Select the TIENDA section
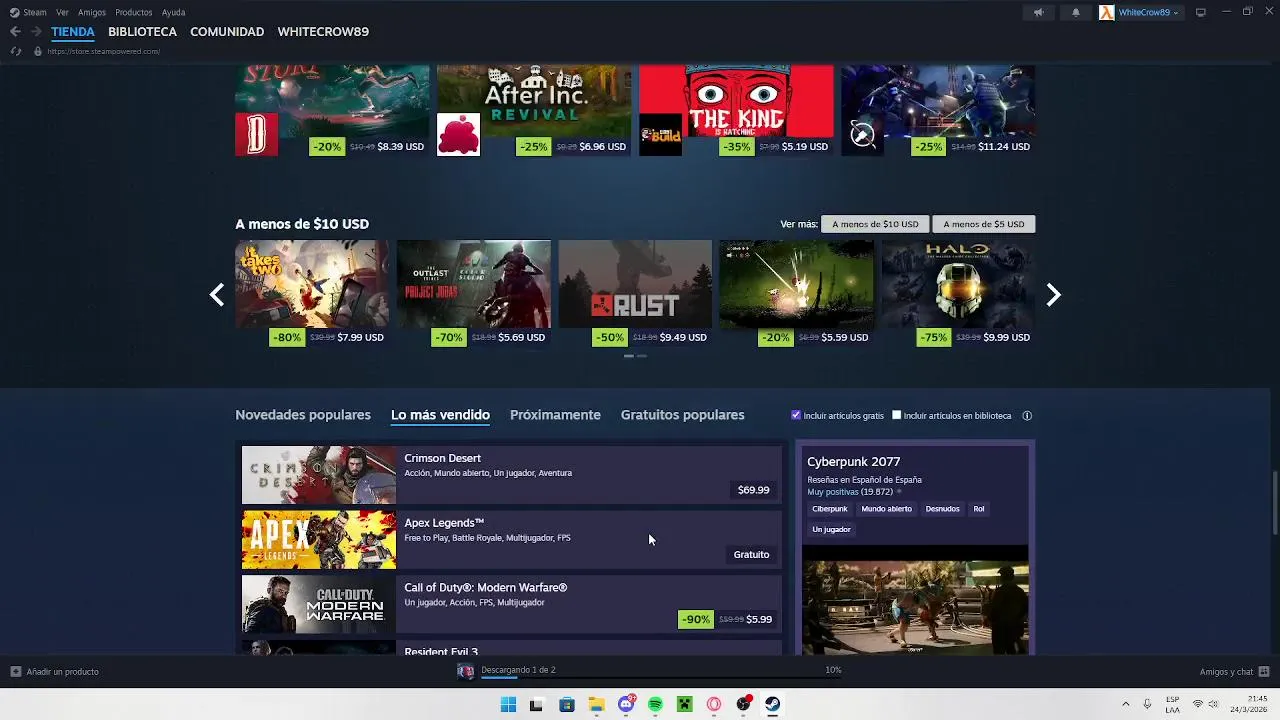Image resolution: width=1280 pixels, height=720 pixels. tap(73, 32)
